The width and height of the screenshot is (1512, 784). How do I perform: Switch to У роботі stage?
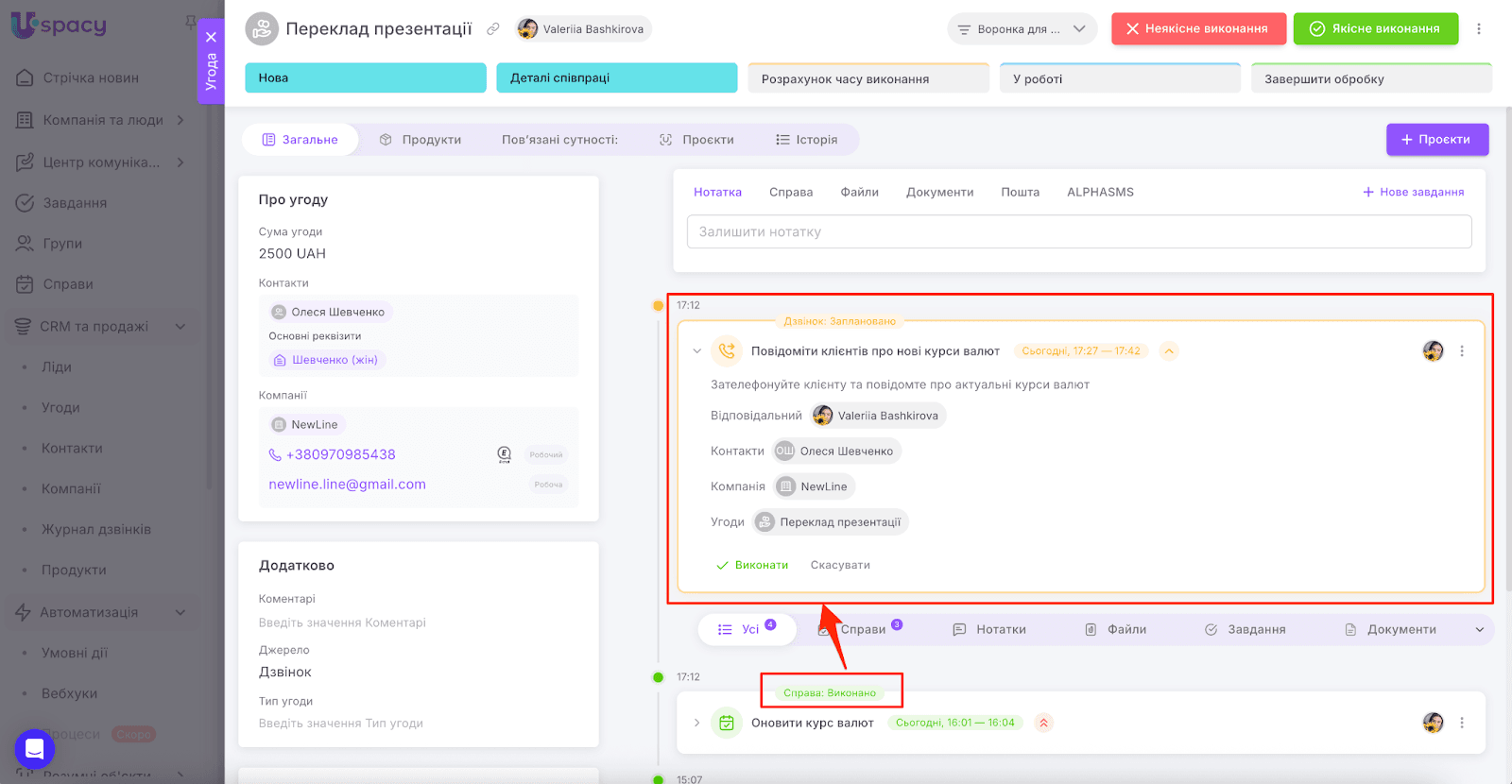tap(1119, 78)
